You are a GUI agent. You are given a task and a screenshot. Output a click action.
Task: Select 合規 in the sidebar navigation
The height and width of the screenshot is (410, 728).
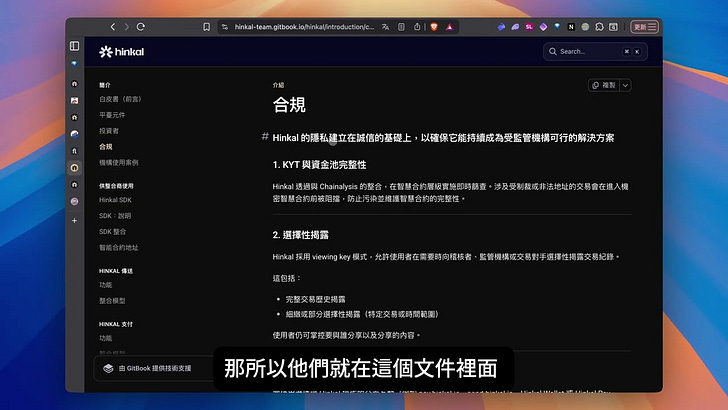[x=105, y=146]
